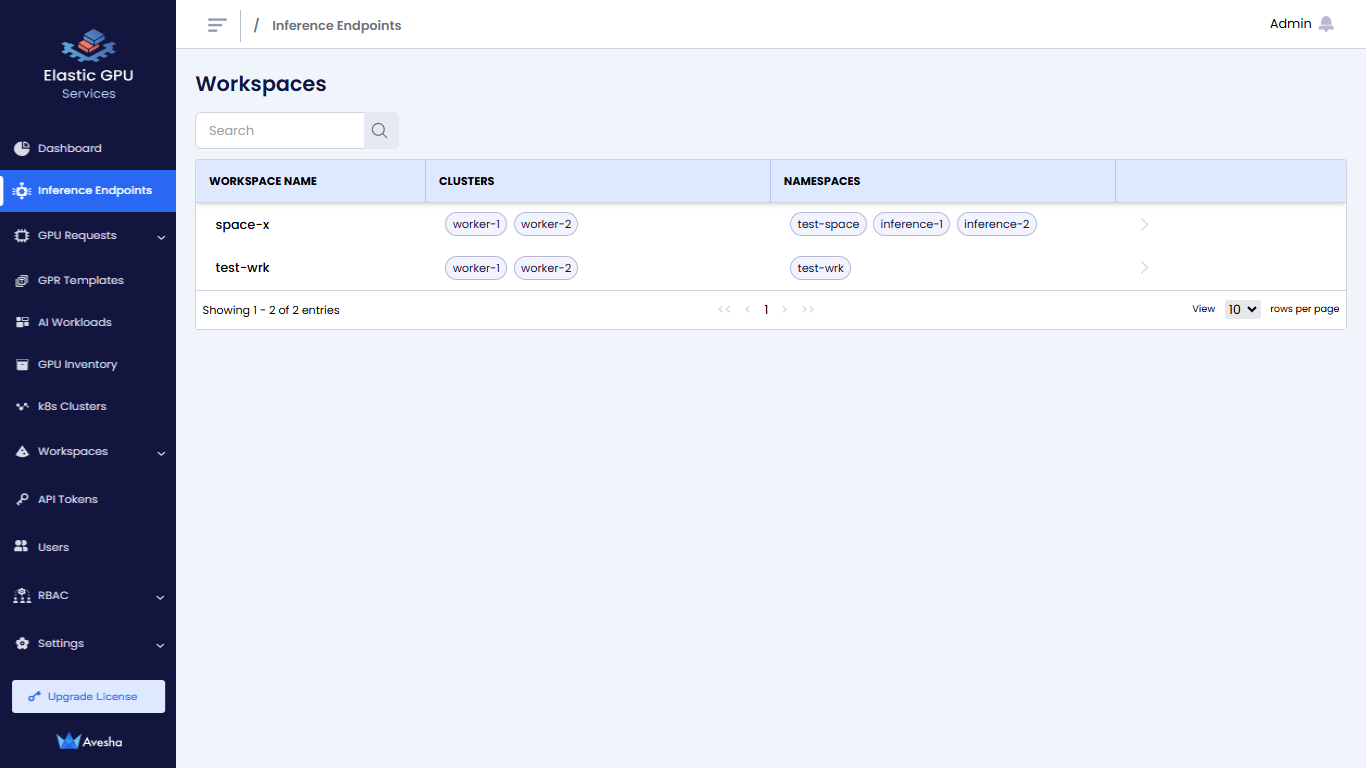The image size is (1366, 768).
Task: Click the API Tokens key icon
Action: pos(22,499)
